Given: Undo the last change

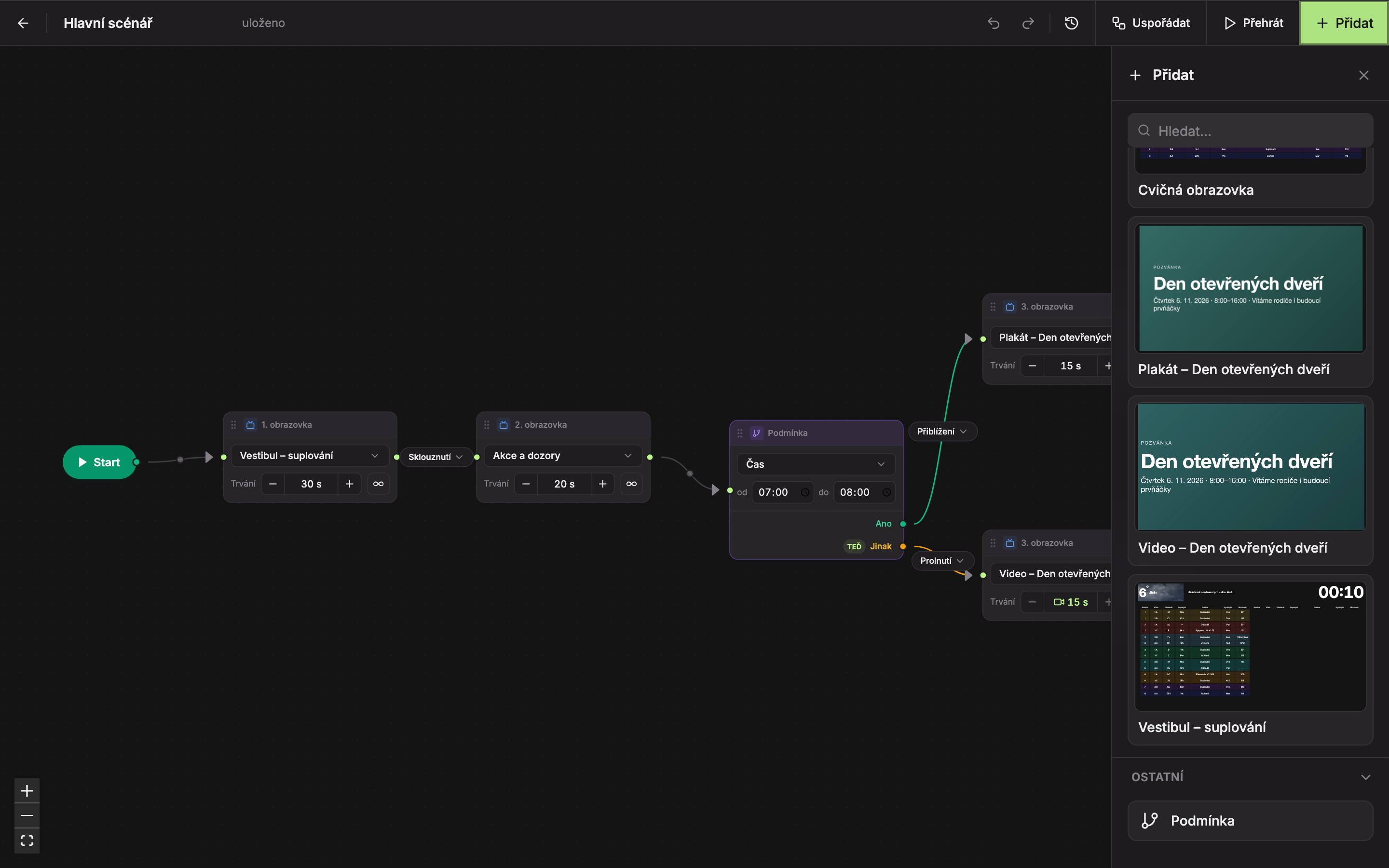Looking at the screenshot, I should (994, 23).
